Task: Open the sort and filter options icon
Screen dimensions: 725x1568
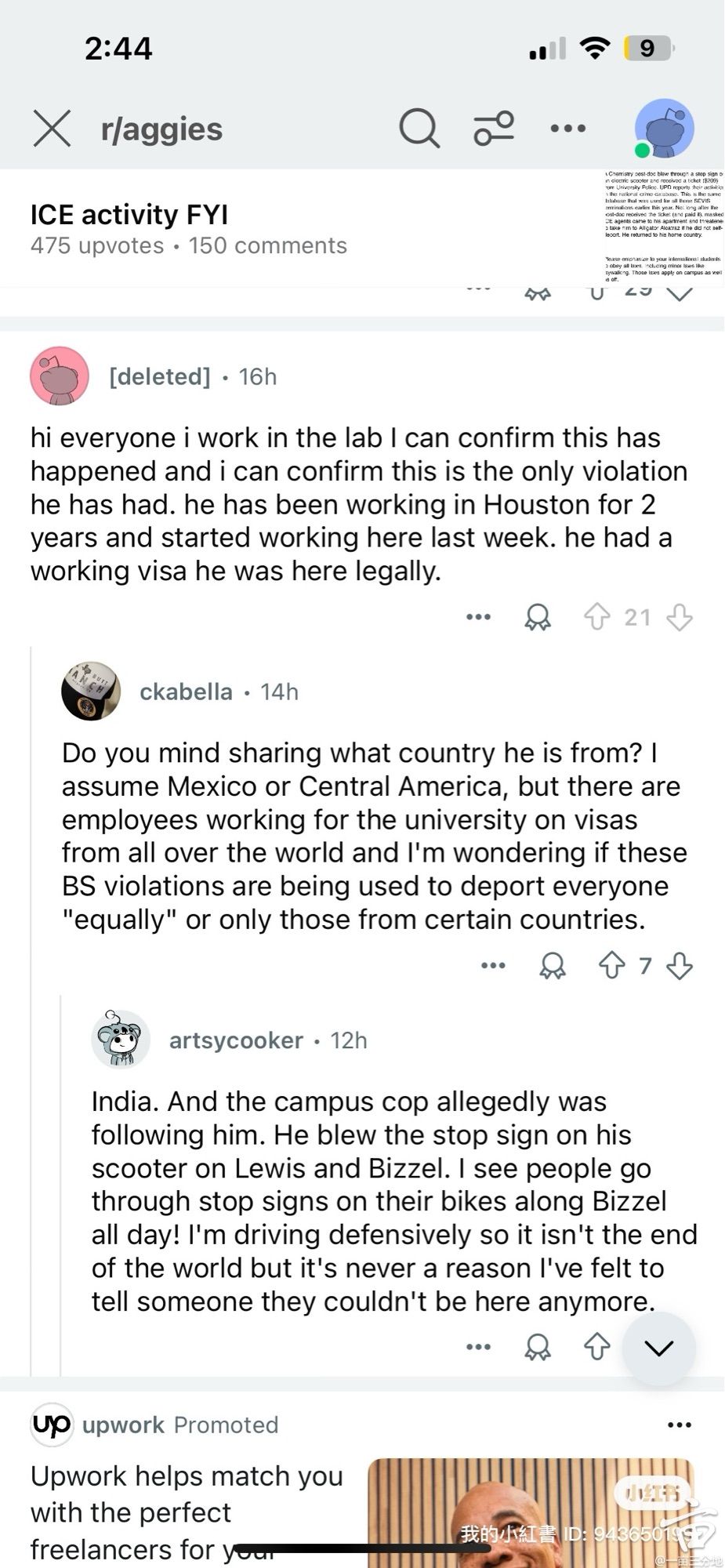Action: point(494,128)
